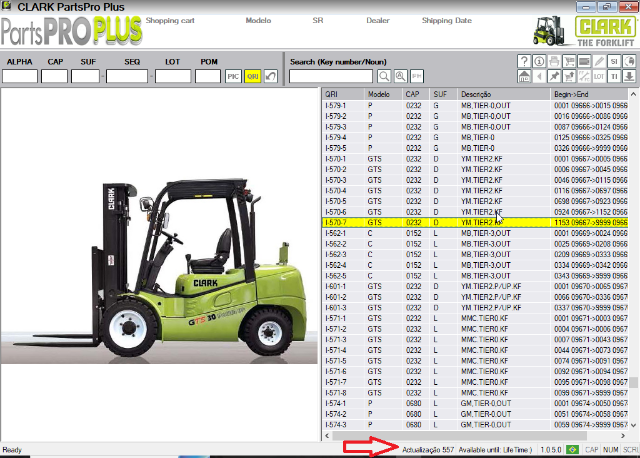The height and width of the screenshot is (458, 640).
Task: Select row I-579-1
Action: 475,105
